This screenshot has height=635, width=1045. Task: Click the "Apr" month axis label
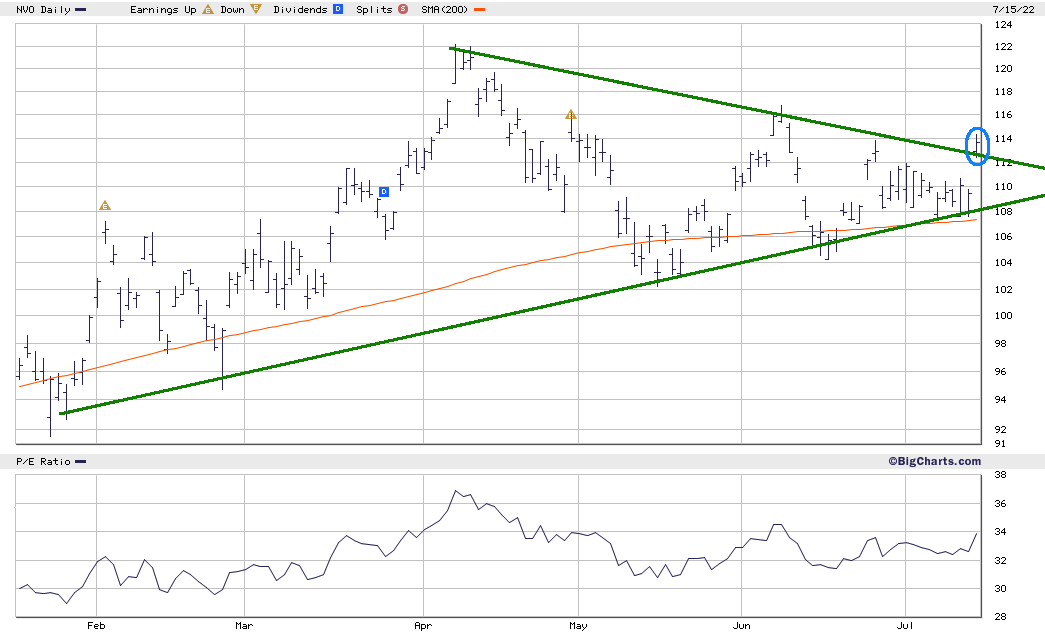coord(423,625)
